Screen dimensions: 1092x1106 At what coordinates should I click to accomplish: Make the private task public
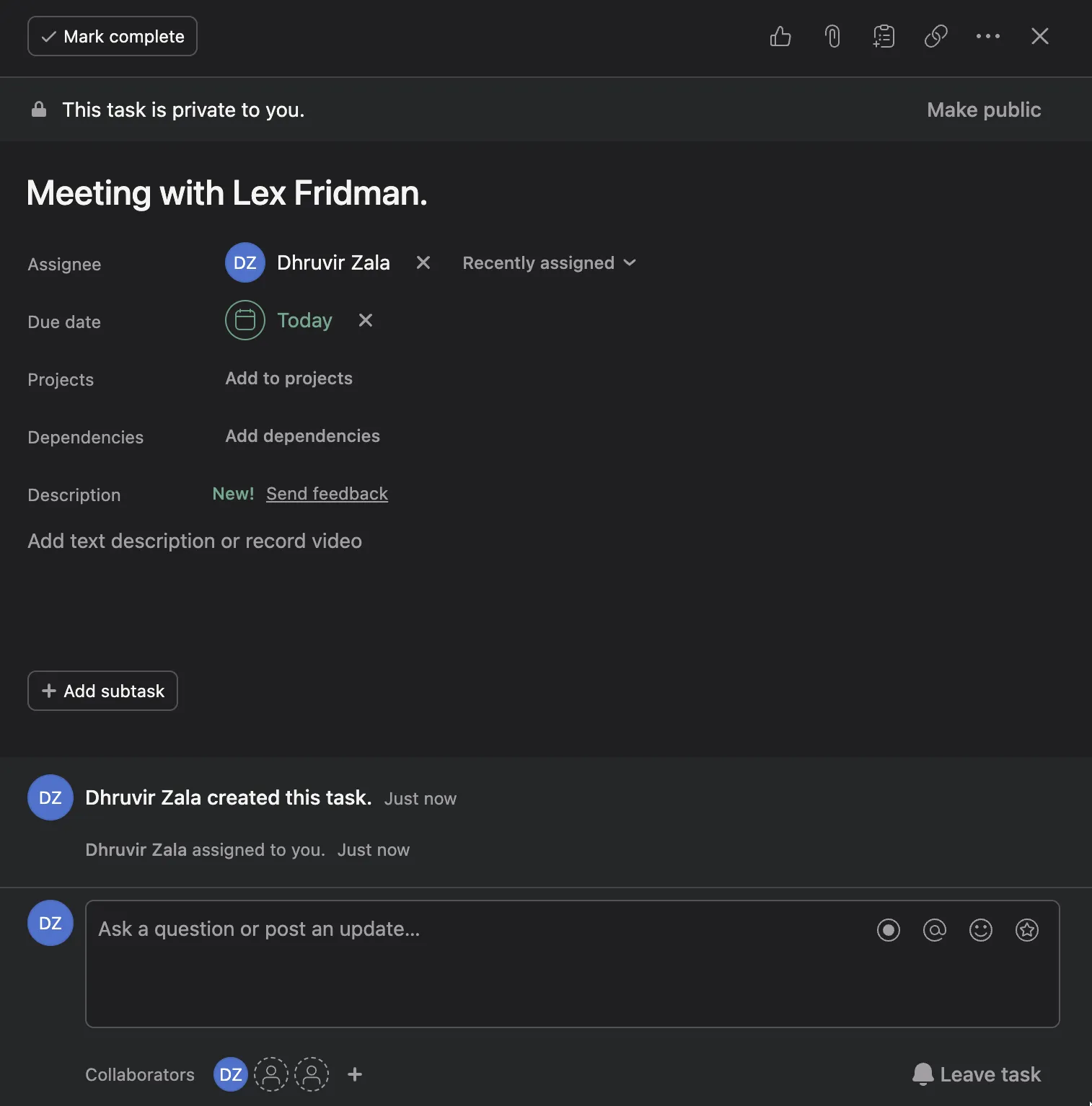click(x=983, y=110)
